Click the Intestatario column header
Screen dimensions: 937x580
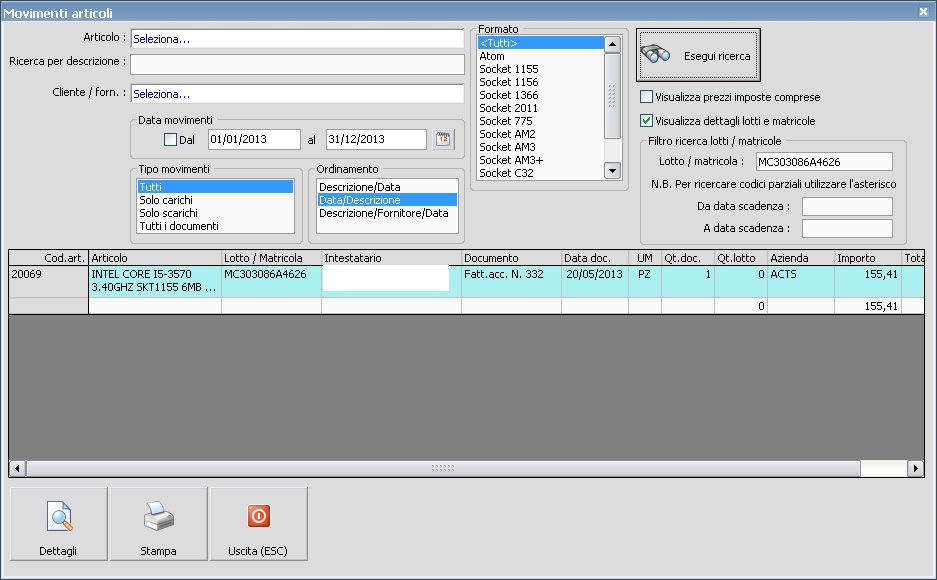click(391, 258)
